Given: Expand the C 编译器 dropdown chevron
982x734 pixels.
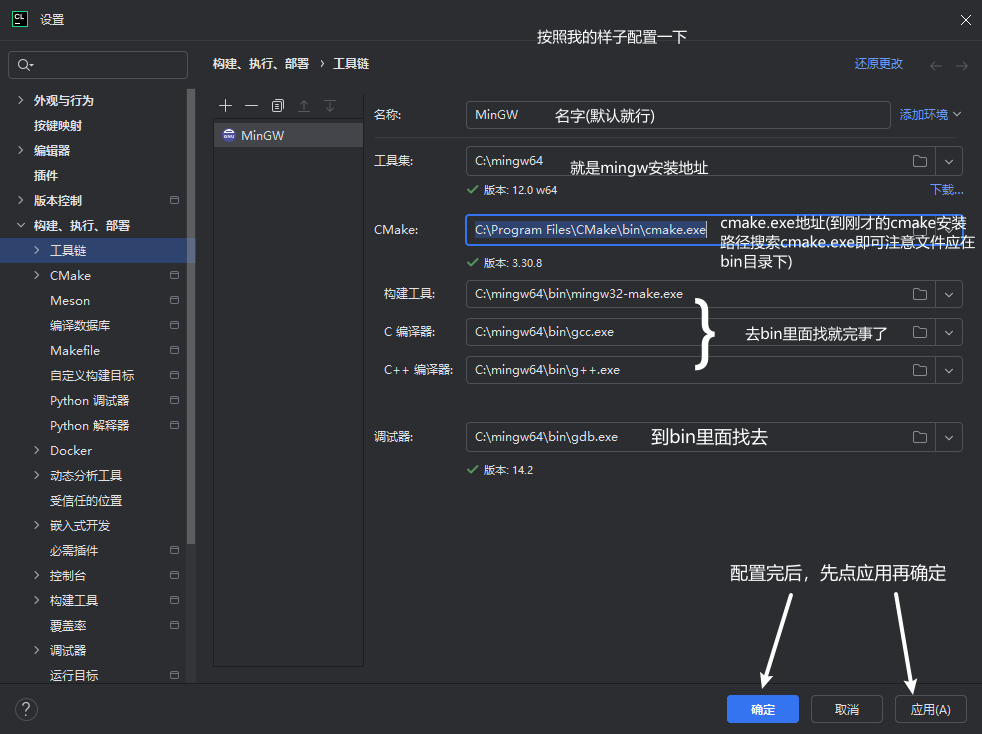Looking at the screenshot, I should 948,332.
